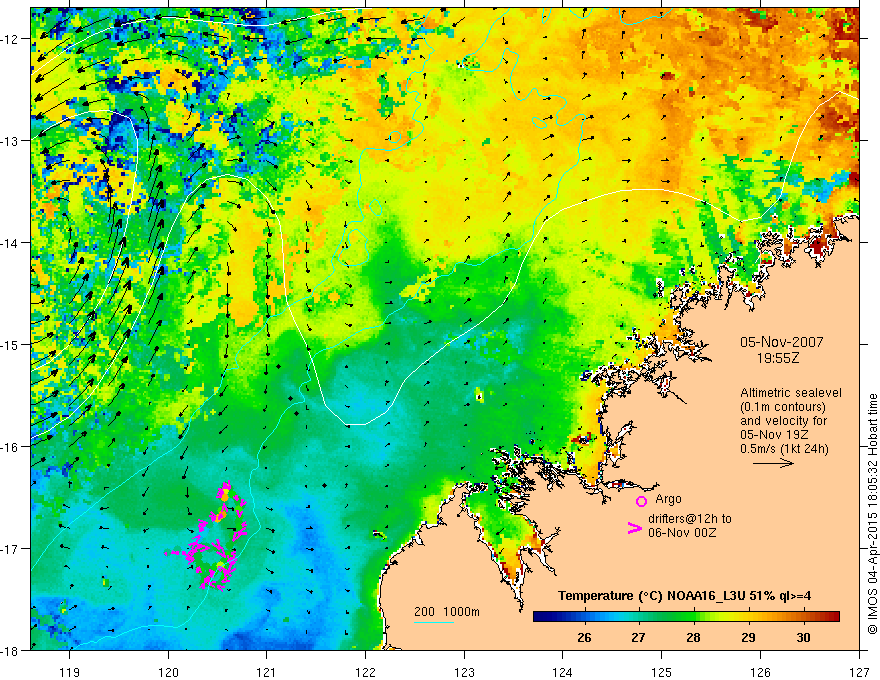The width and height of the screenshot is (880, 680).
Task: Click the '30' tick label under color bar
Action: [803, 637]
